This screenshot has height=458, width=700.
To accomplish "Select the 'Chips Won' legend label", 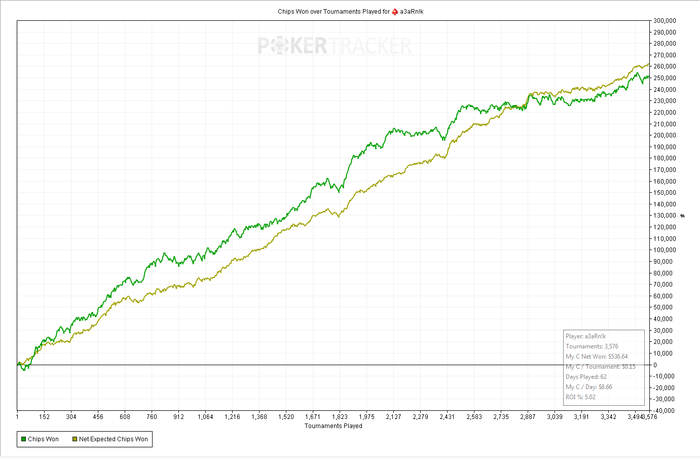I will click(x=43, y=439).
